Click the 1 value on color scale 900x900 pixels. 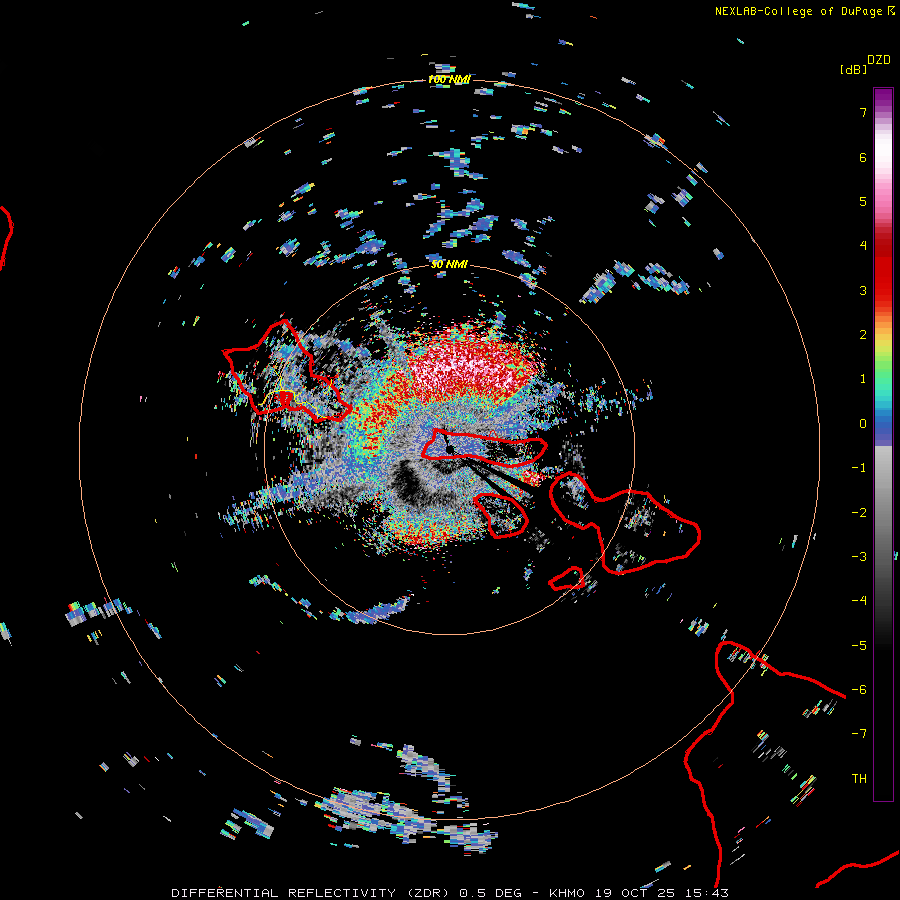tap(863, 379)
